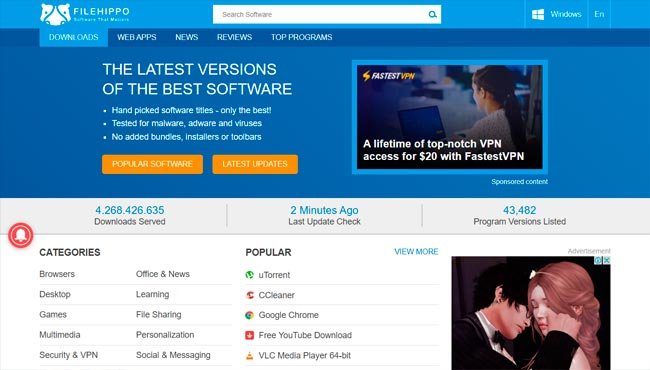Click the Downloads Served label

[130, 222]
